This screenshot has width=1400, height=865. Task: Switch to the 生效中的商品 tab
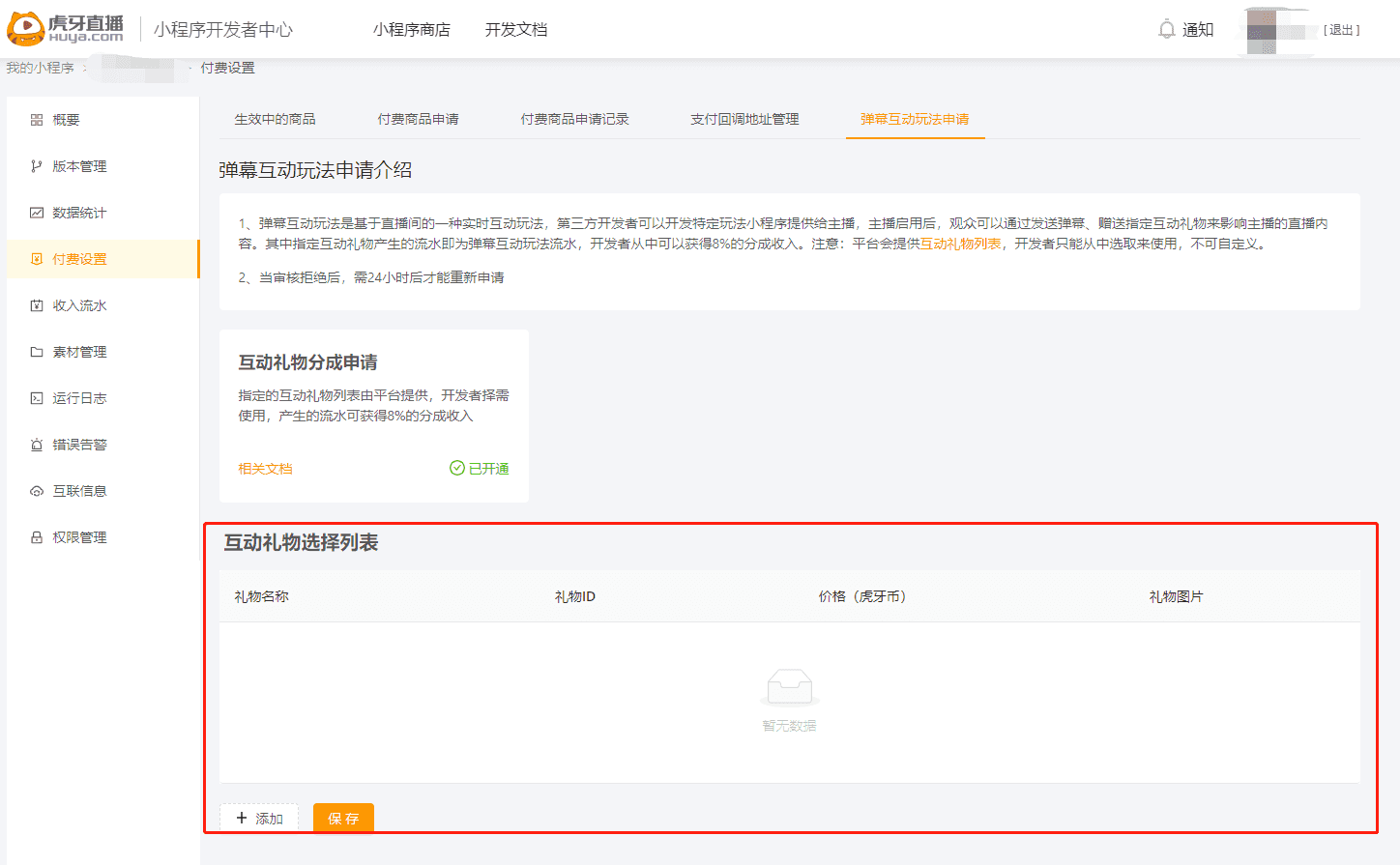(x=275, y=119)
